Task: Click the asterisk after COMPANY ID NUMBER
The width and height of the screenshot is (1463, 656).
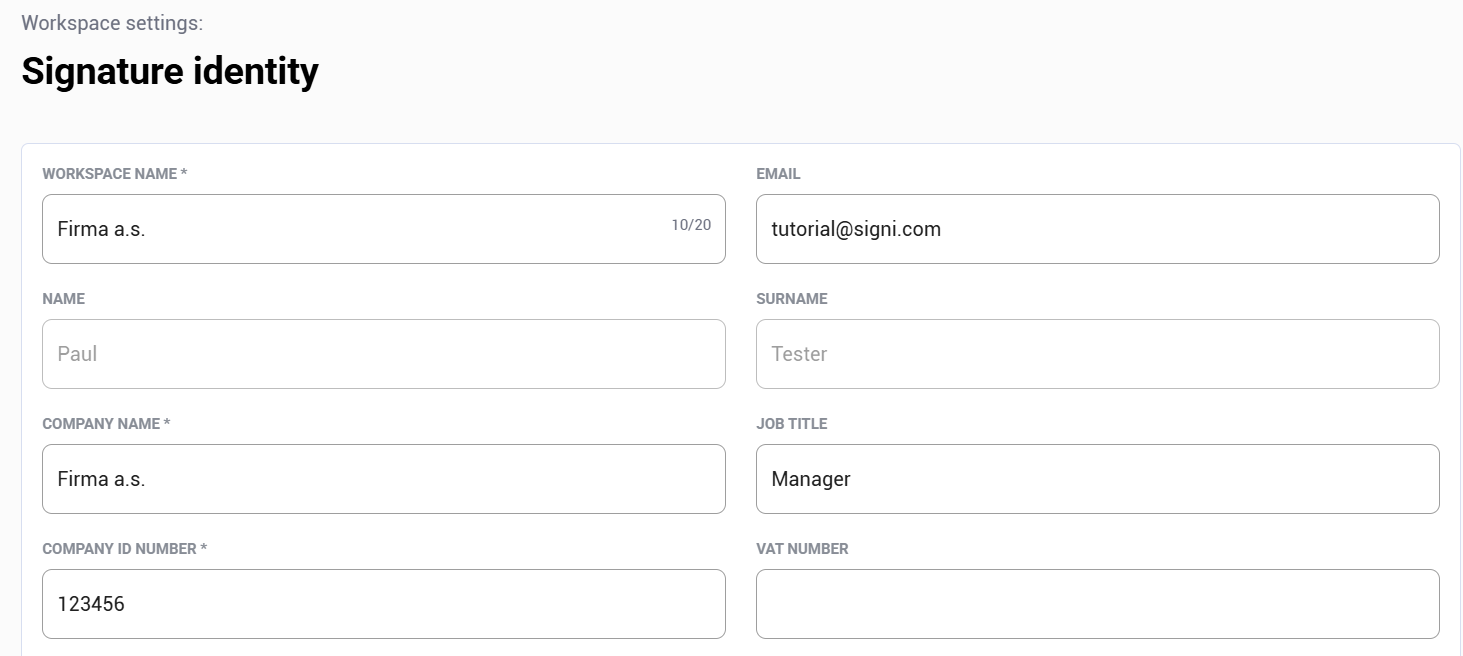Action: pyautogui.click(x=204, y=548)
